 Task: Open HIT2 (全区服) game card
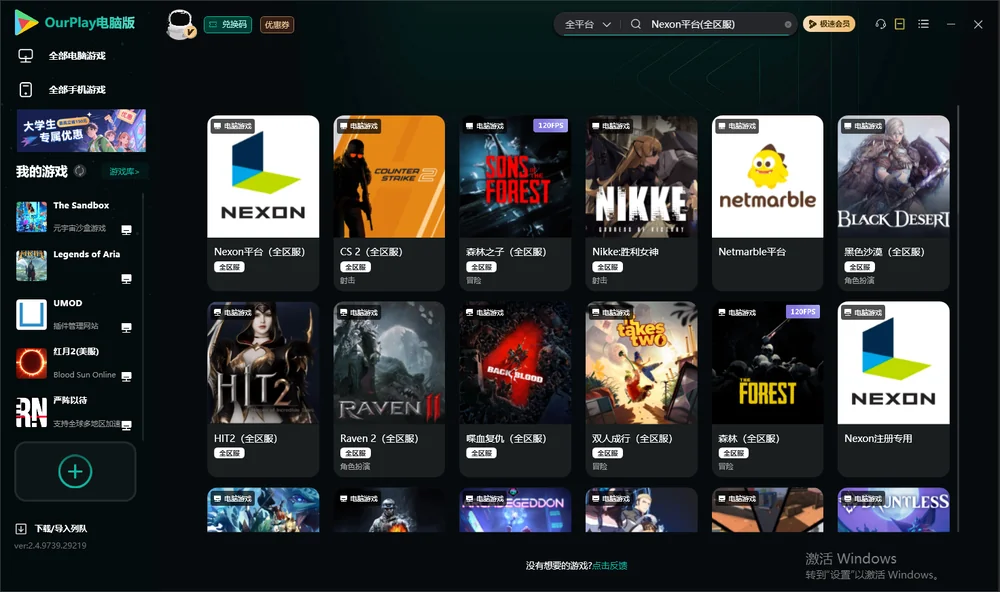263,389
